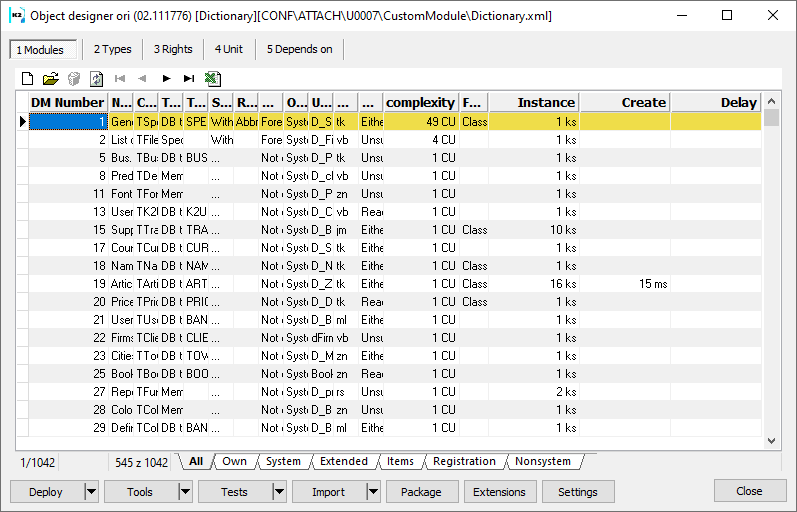The width and height of the screenshot is (797, 512).
Task: Click the Tests button
Action: pos(234,492)
